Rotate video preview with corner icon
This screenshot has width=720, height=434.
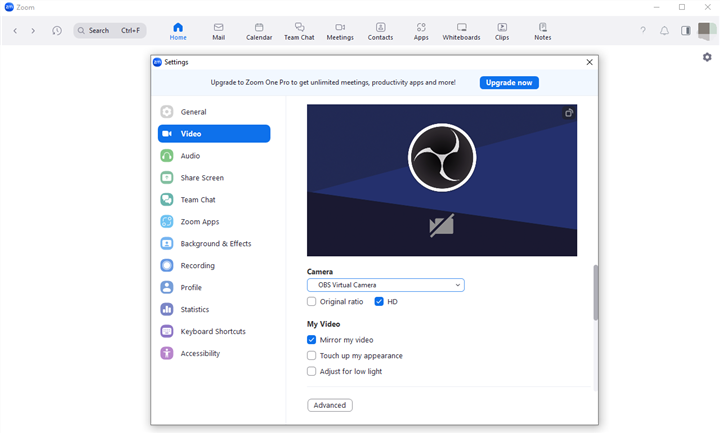[x=569, y=113]
